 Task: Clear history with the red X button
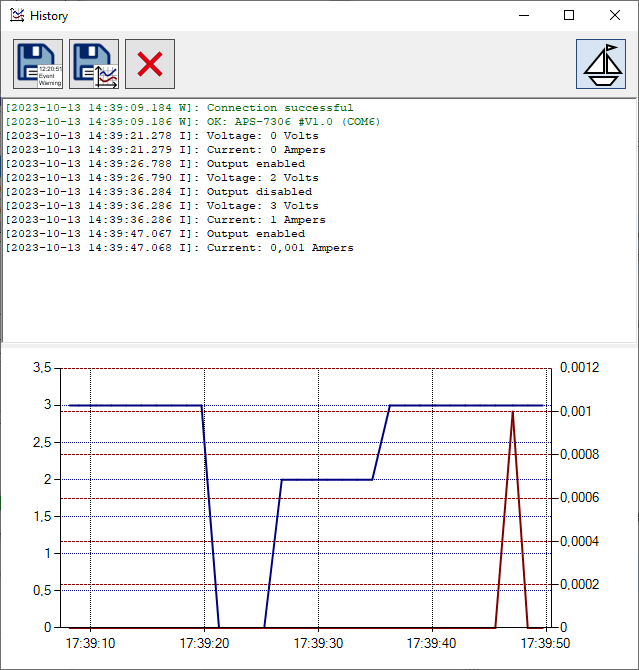click(x=150, y=64)
